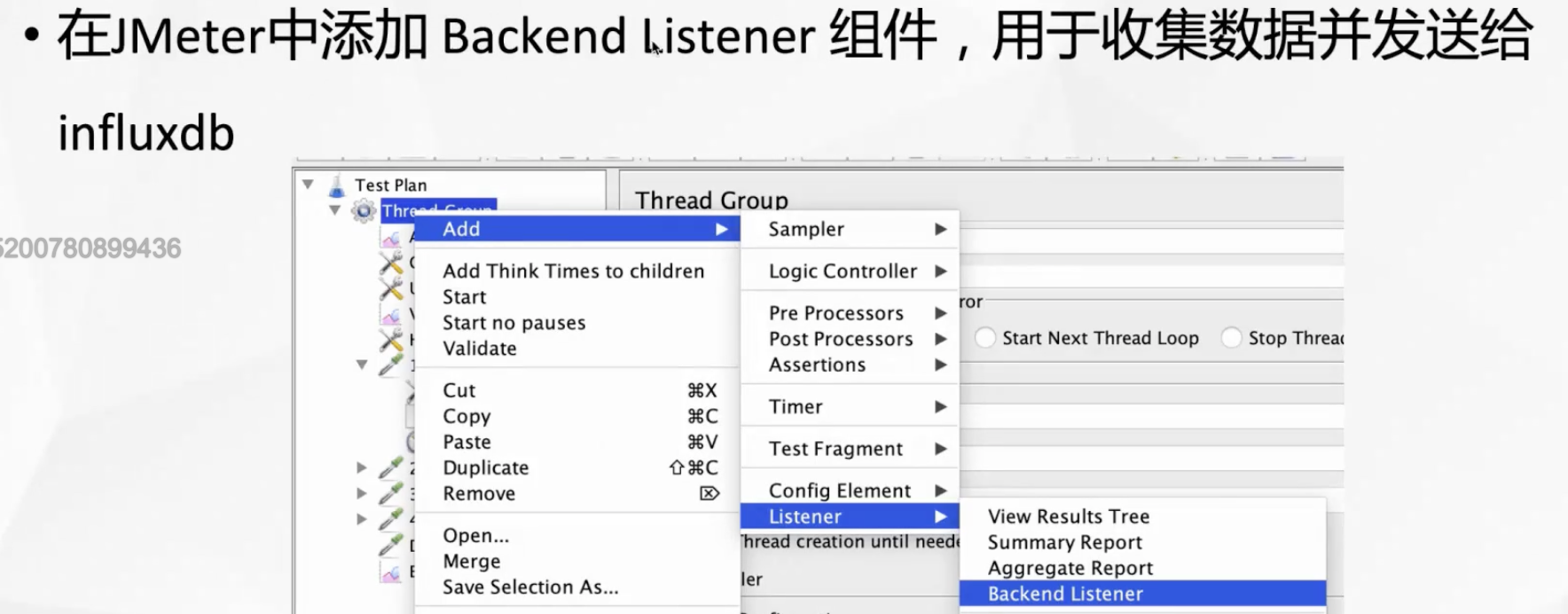The width and height of the screenshot is (1568, 614).
Task: Open the Config Element submenu
Action: click(x=850, y=491)
